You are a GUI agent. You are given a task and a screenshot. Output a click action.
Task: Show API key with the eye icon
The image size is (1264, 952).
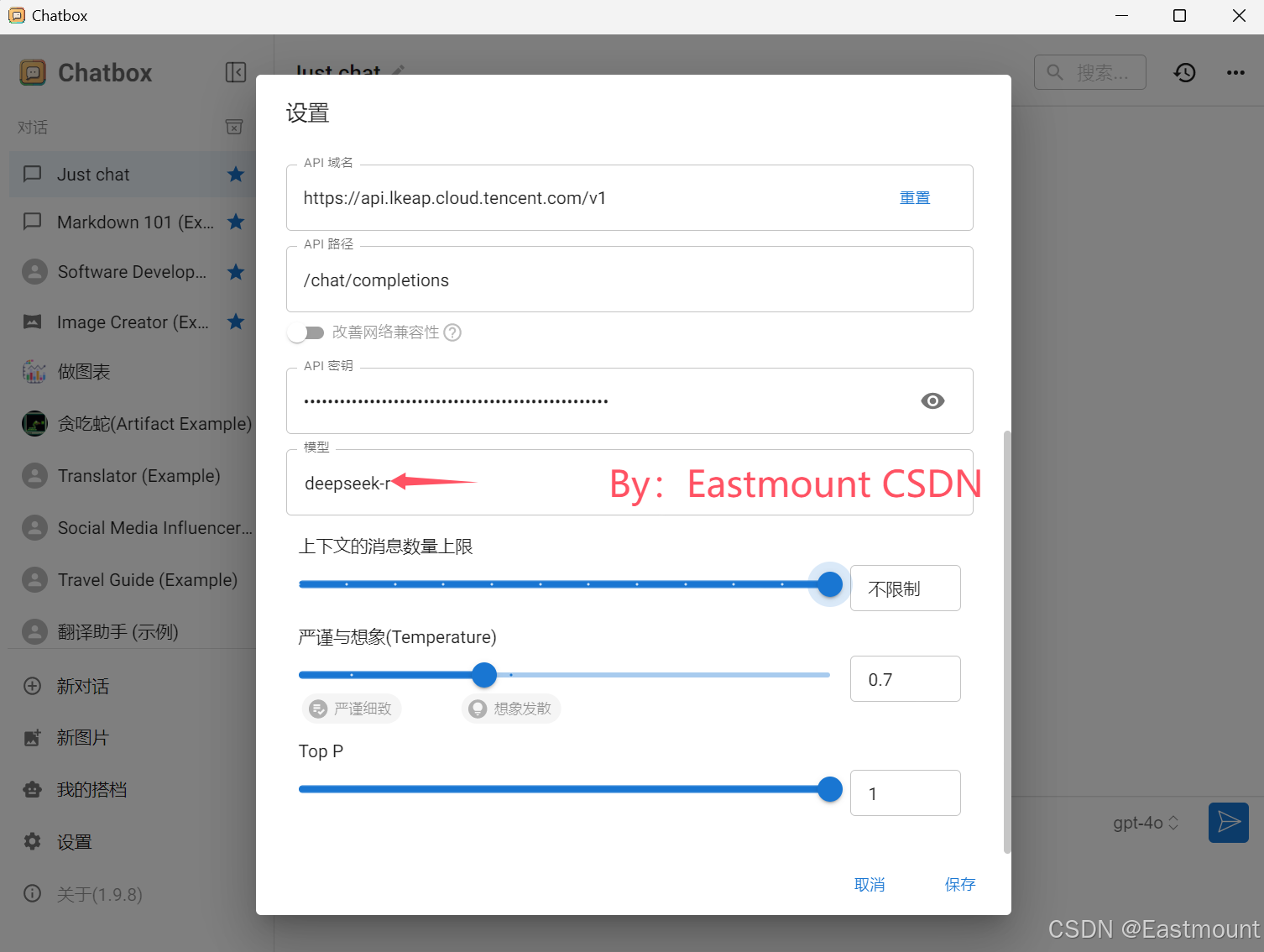point(932,401)
